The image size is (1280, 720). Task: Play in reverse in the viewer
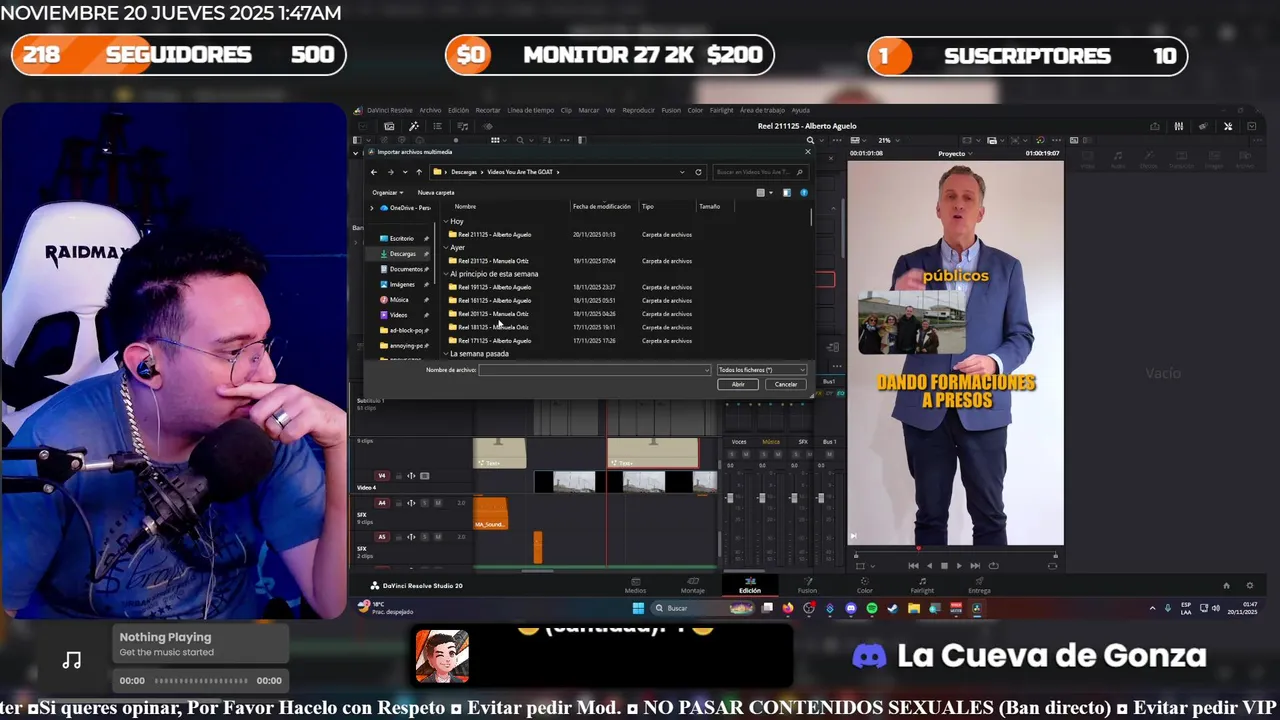pos(929,566)
